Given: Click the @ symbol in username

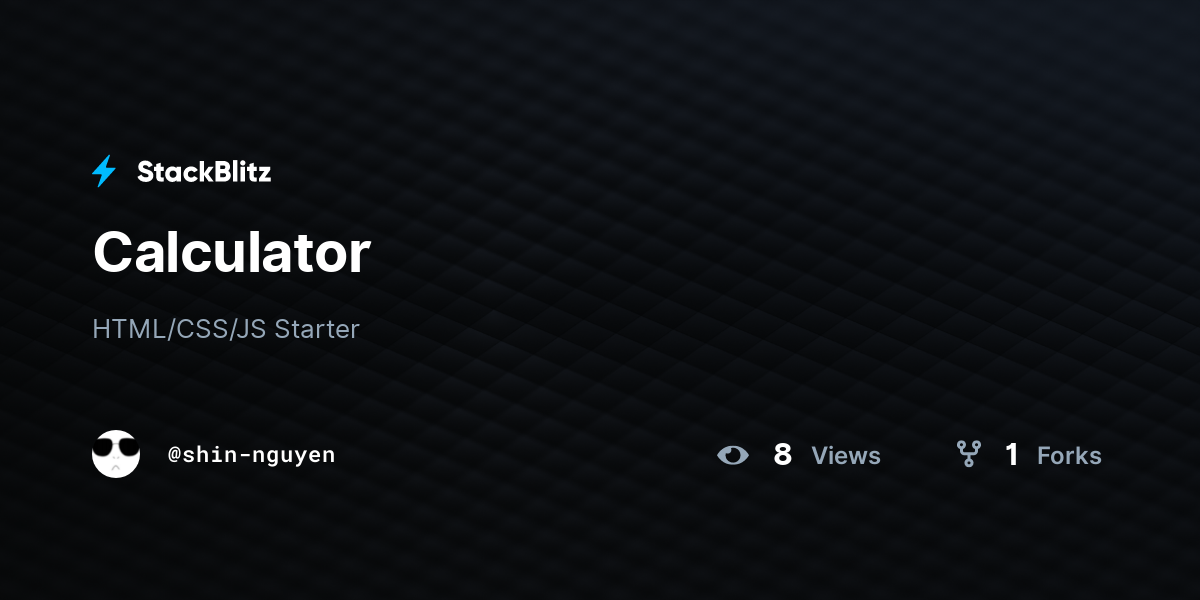Looking at the screenshot, I should click(x=174, y=456).
